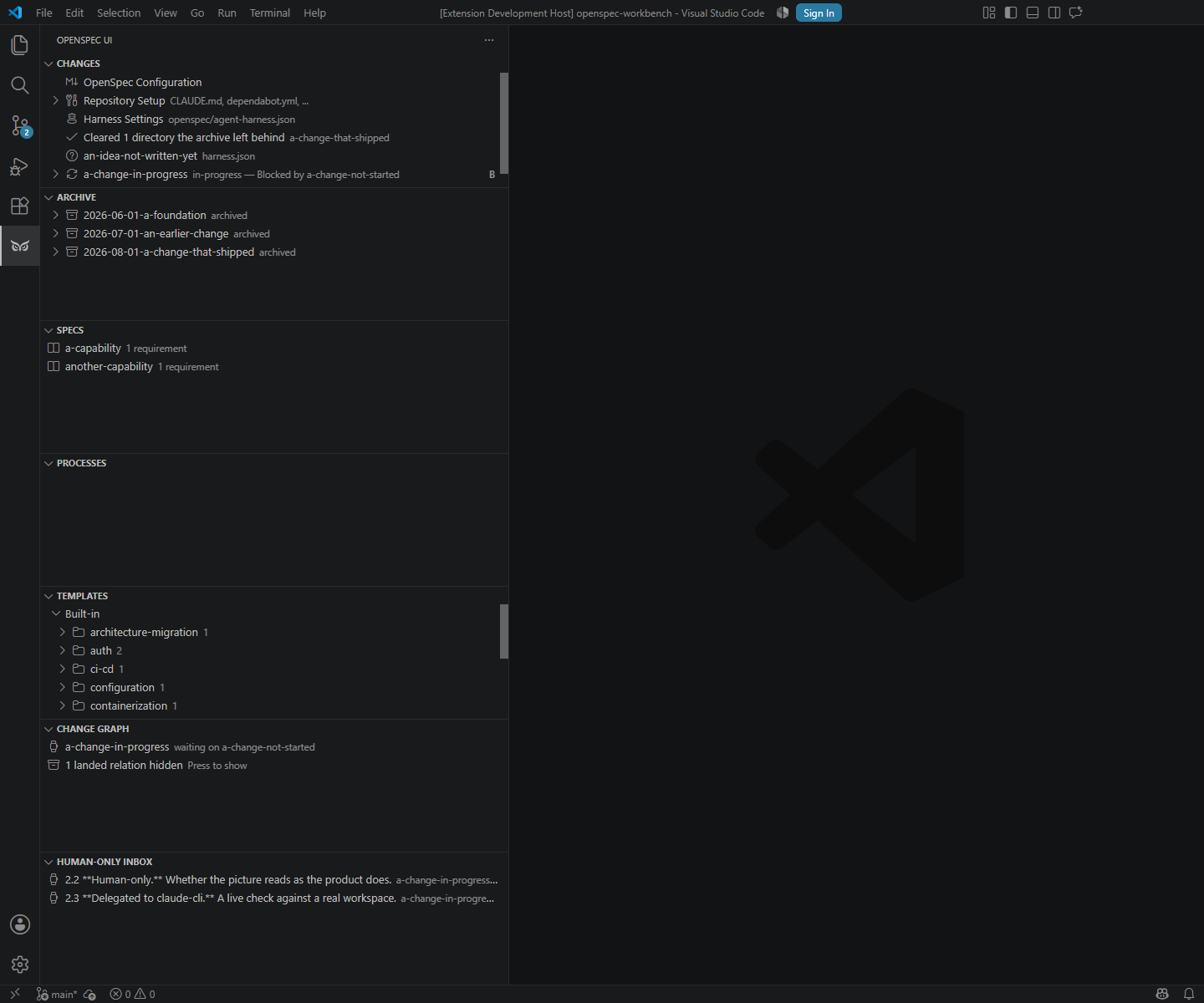1204x1003 pixels.
Task: Click the markdown icon of OpenSpec Configuration
Action: [72, 83]
